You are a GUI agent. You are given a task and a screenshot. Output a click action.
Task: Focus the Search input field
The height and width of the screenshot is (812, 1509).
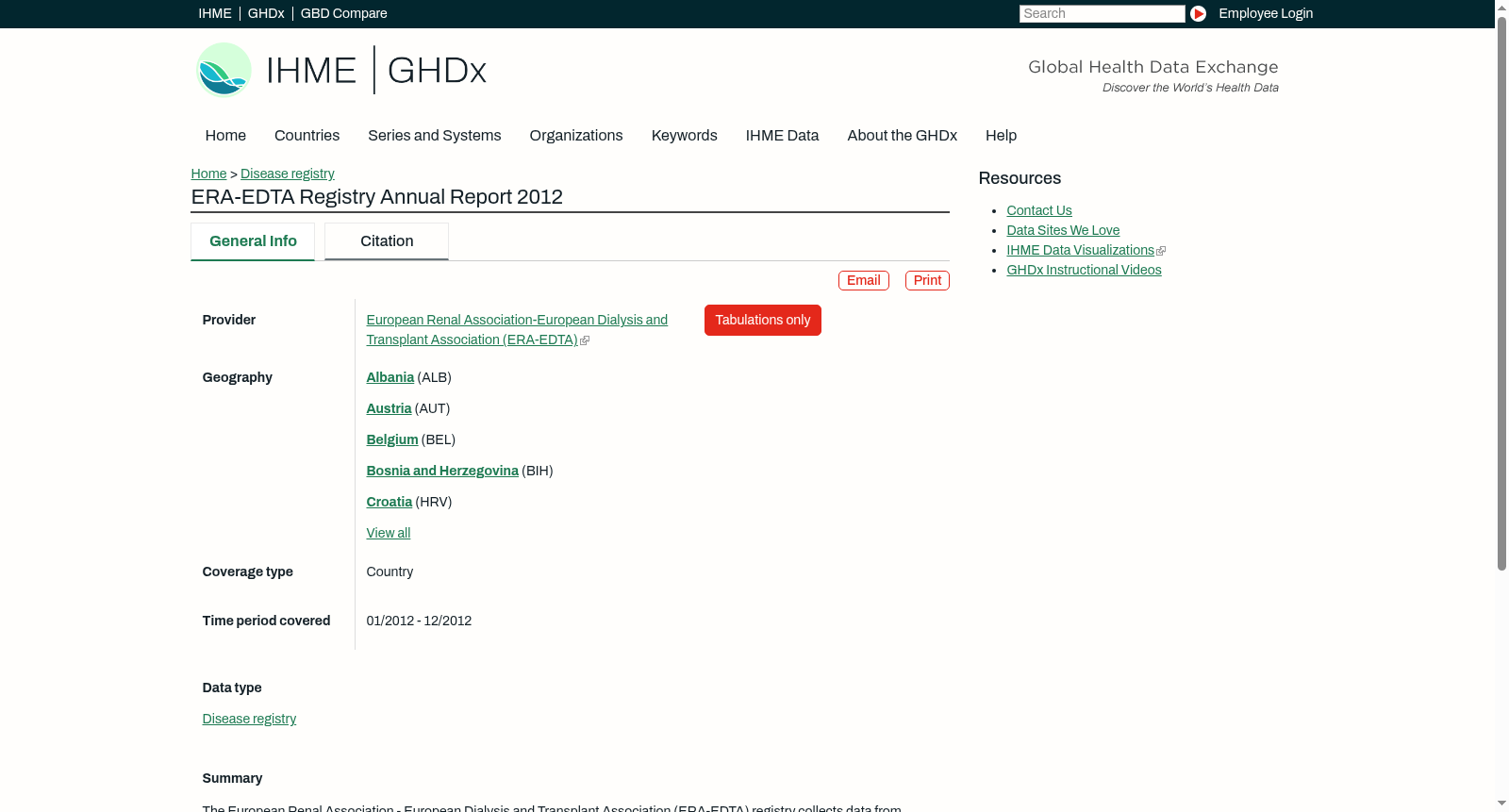[x=1102, y=13]
